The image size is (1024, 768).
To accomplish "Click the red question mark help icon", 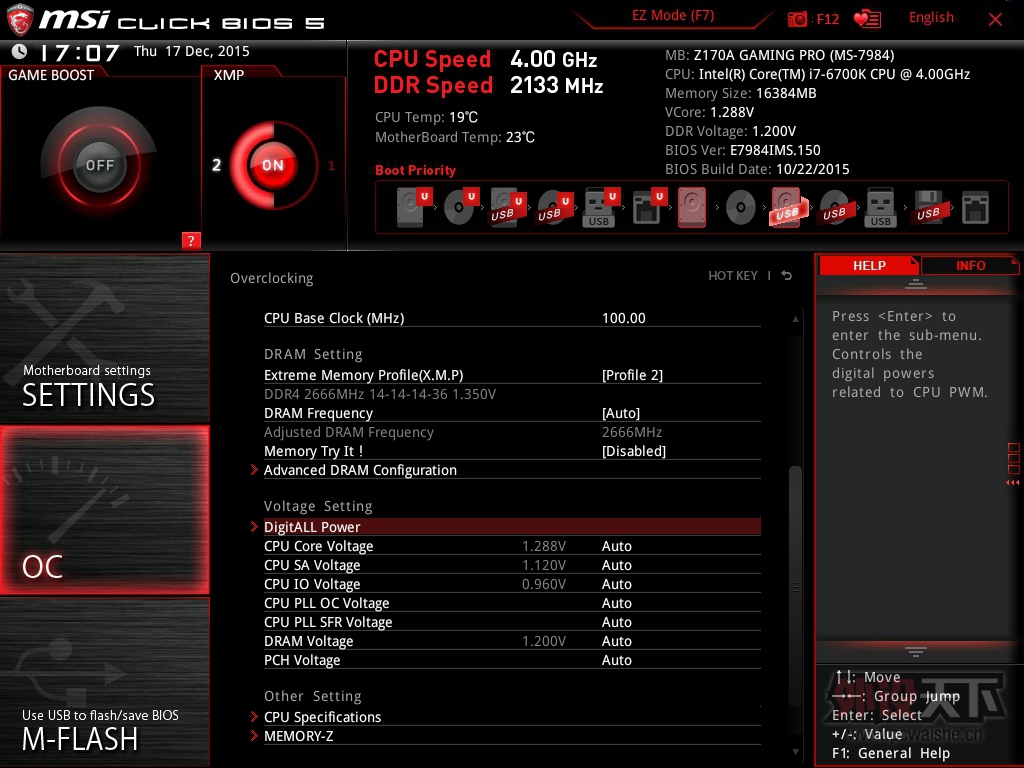I will tap(191, 240).
